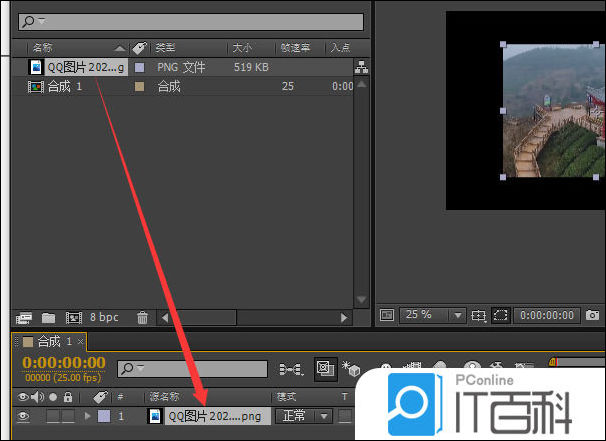
Task: Click the file icon of timeline layer 1
Action: point(155,416)
